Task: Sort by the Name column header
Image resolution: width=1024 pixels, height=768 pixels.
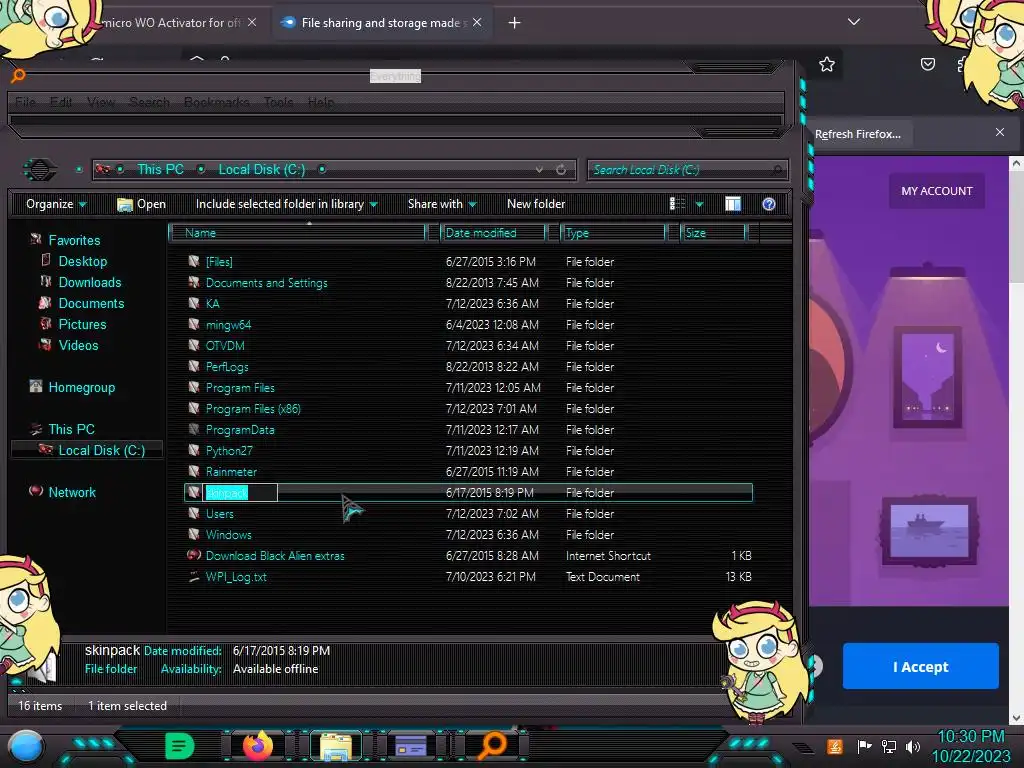Action: point(297,233)
